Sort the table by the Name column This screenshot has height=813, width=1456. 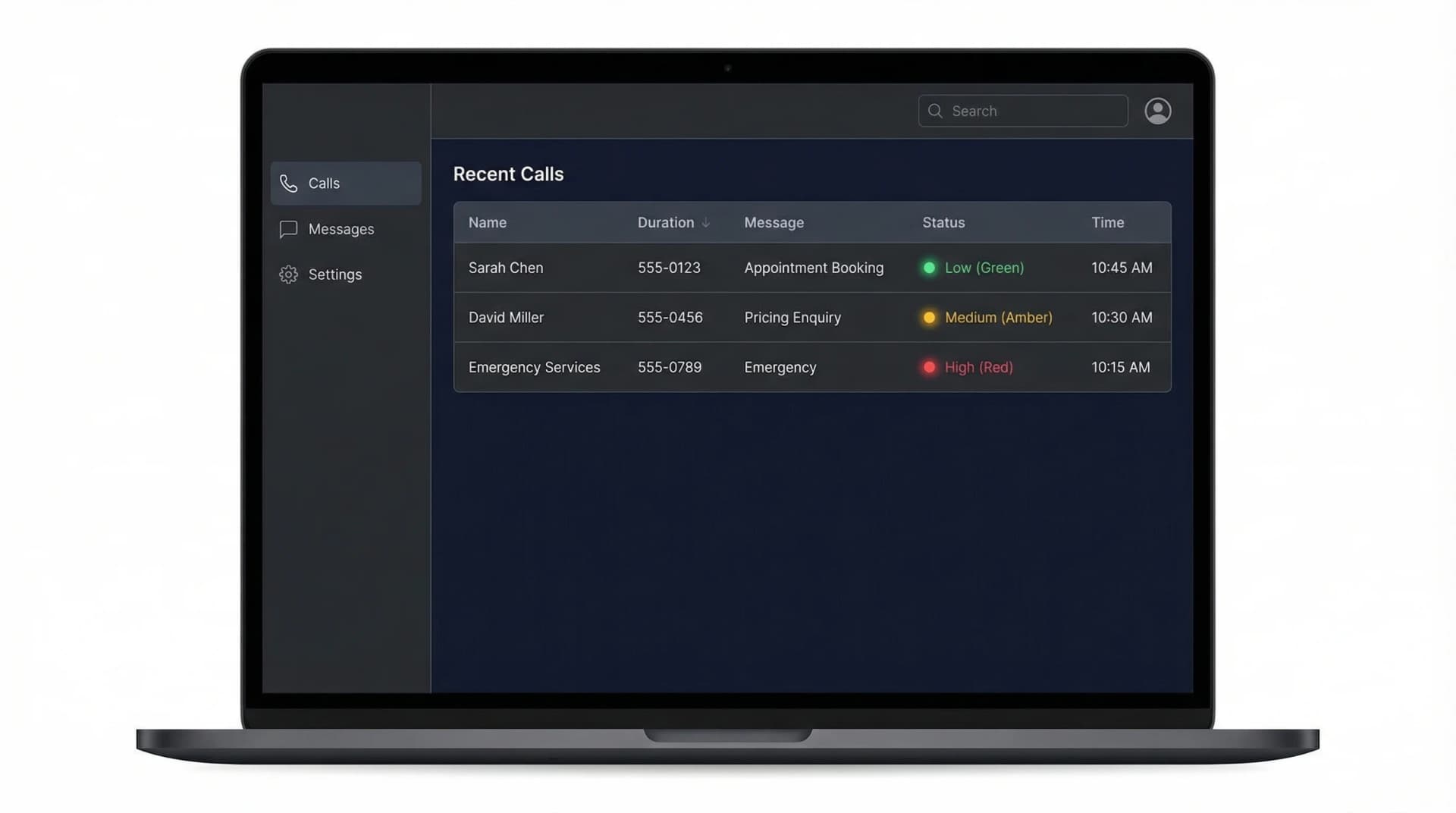tap(487, 222)
